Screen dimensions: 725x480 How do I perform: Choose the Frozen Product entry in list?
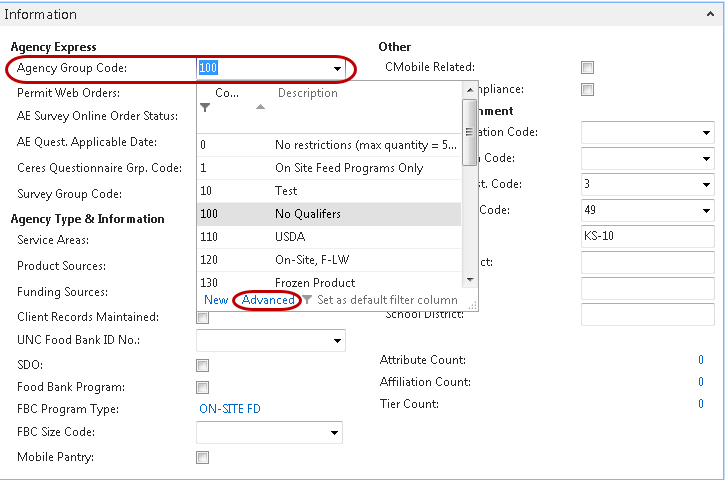(328, 283)
